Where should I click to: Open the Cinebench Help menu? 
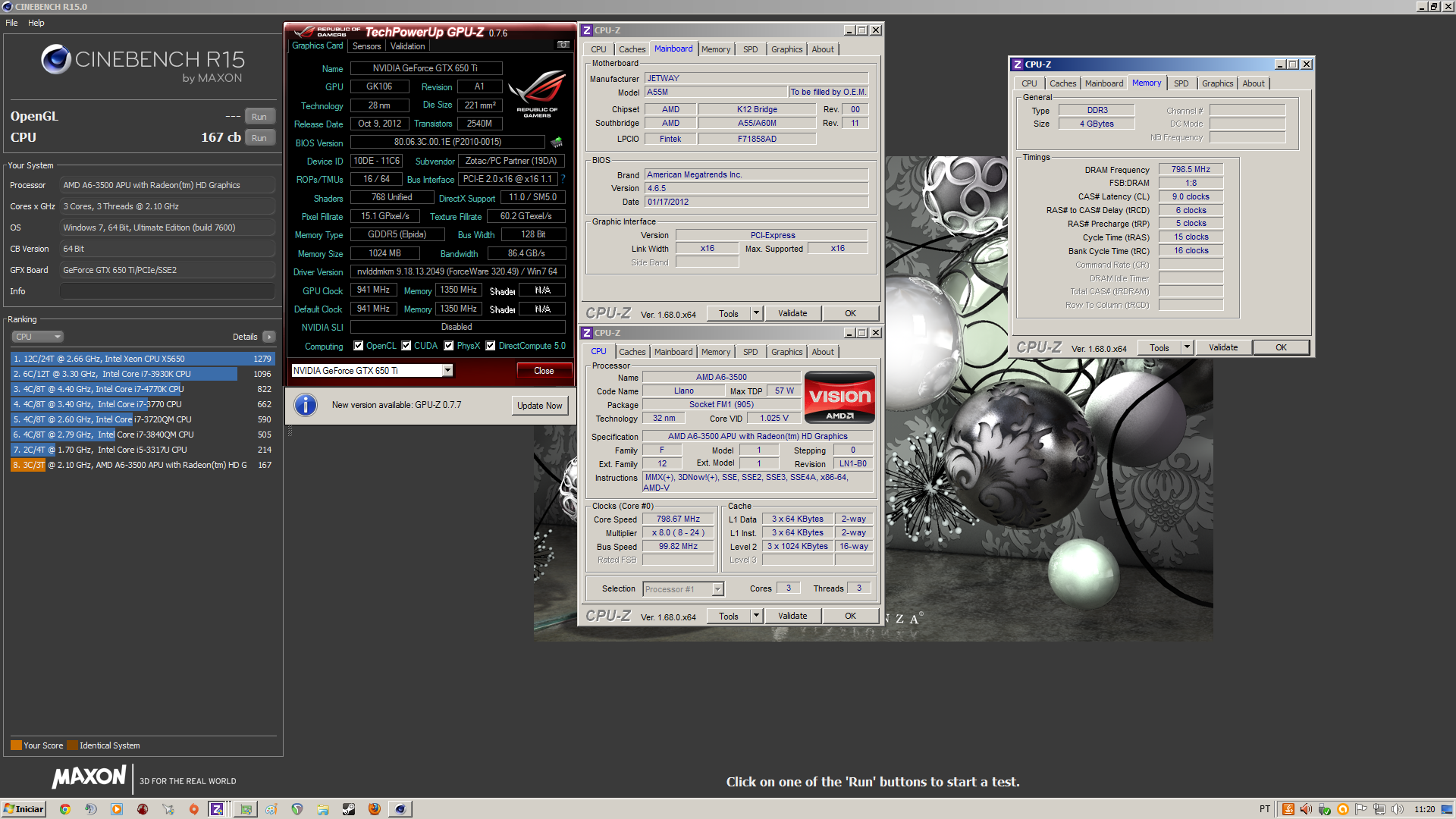36,23
